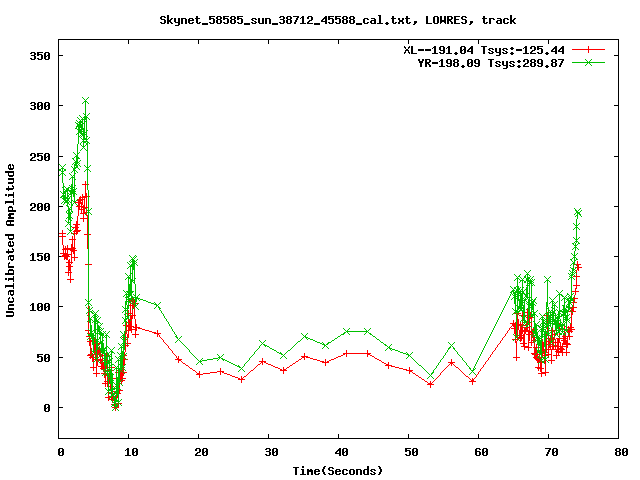Click the 300 tick label on y-axis
This screenshot has width=640, height=480.
pos(40,106)
